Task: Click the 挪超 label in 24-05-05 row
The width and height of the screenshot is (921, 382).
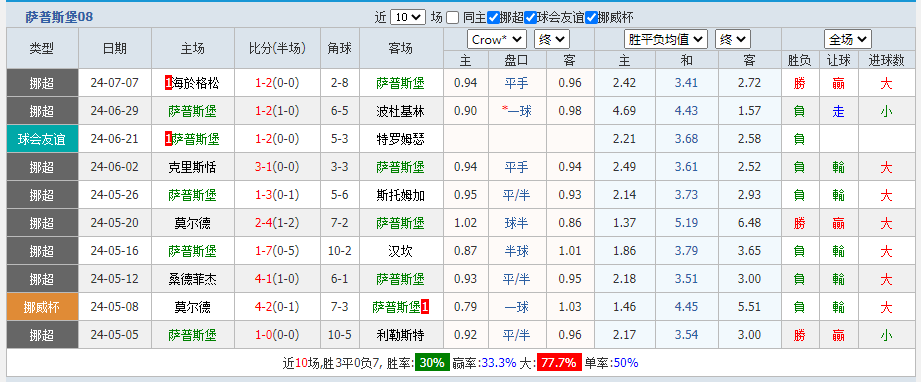Action: click(x=42, y=335)
